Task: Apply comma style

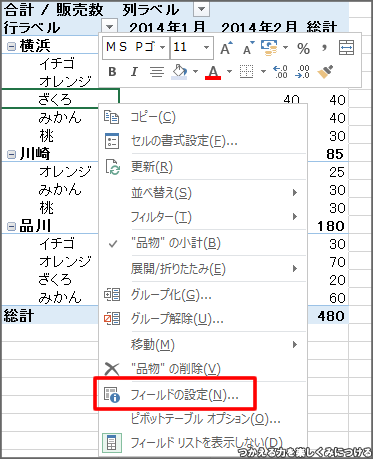Action: coord(324,49)
